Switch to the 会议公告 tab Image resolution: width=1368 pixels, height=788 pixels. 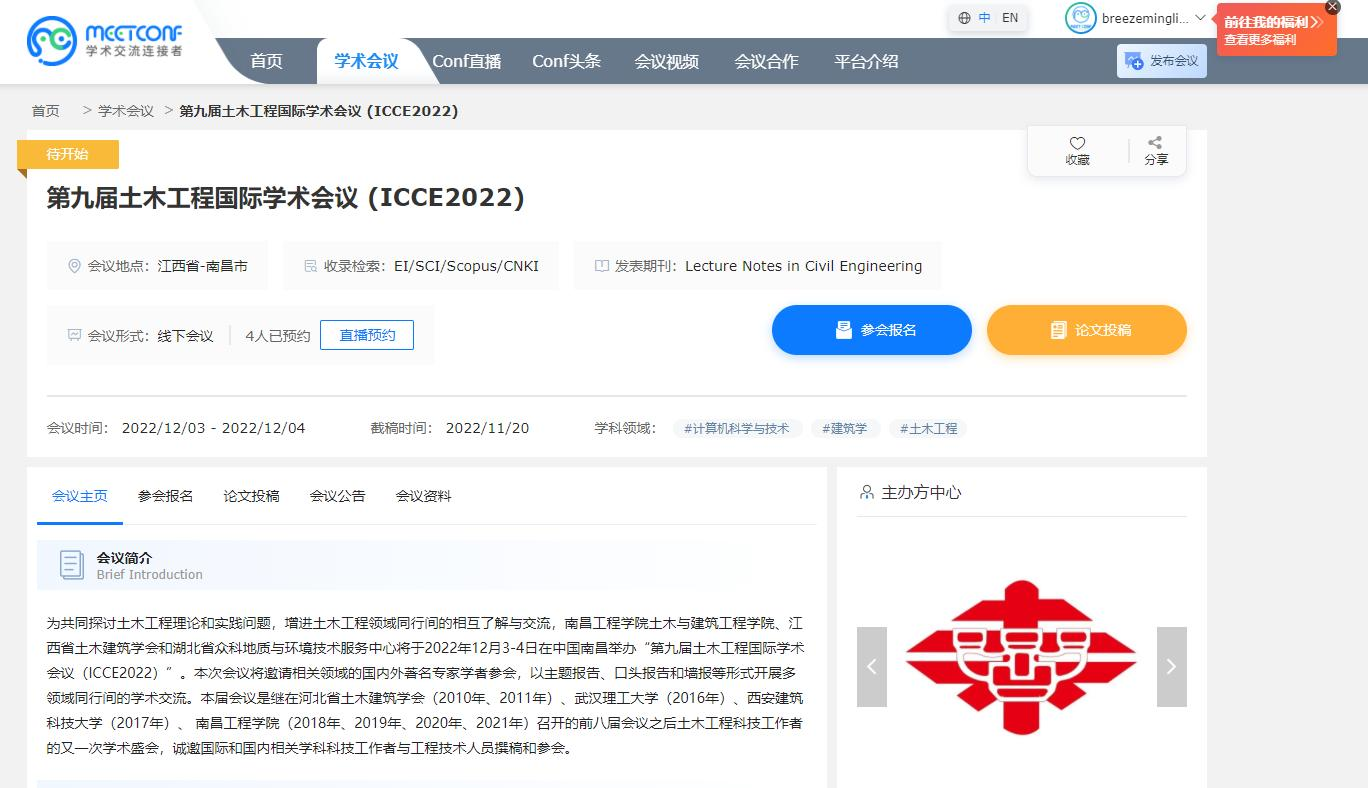click(x=337, y=496)
